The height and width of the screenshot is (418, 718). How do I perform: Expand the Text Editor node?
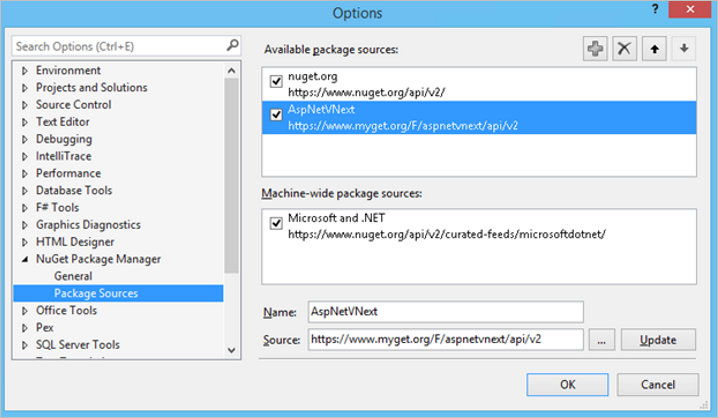coord(25,122)
